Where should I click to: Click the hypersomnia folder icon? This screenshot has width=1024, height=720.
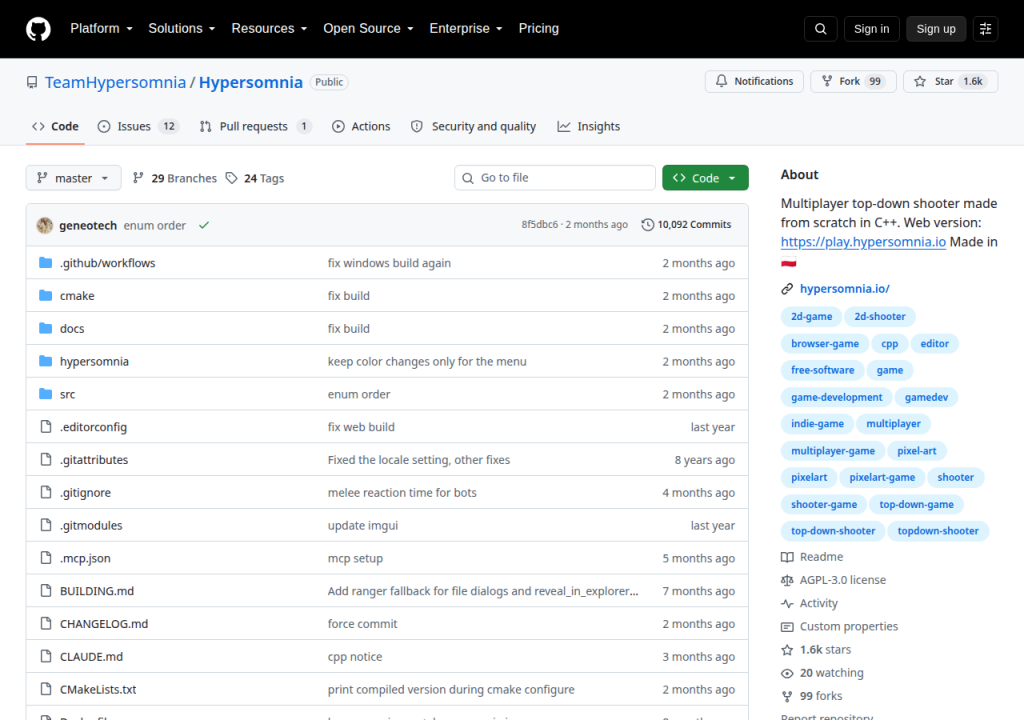[x=45, y=361]
